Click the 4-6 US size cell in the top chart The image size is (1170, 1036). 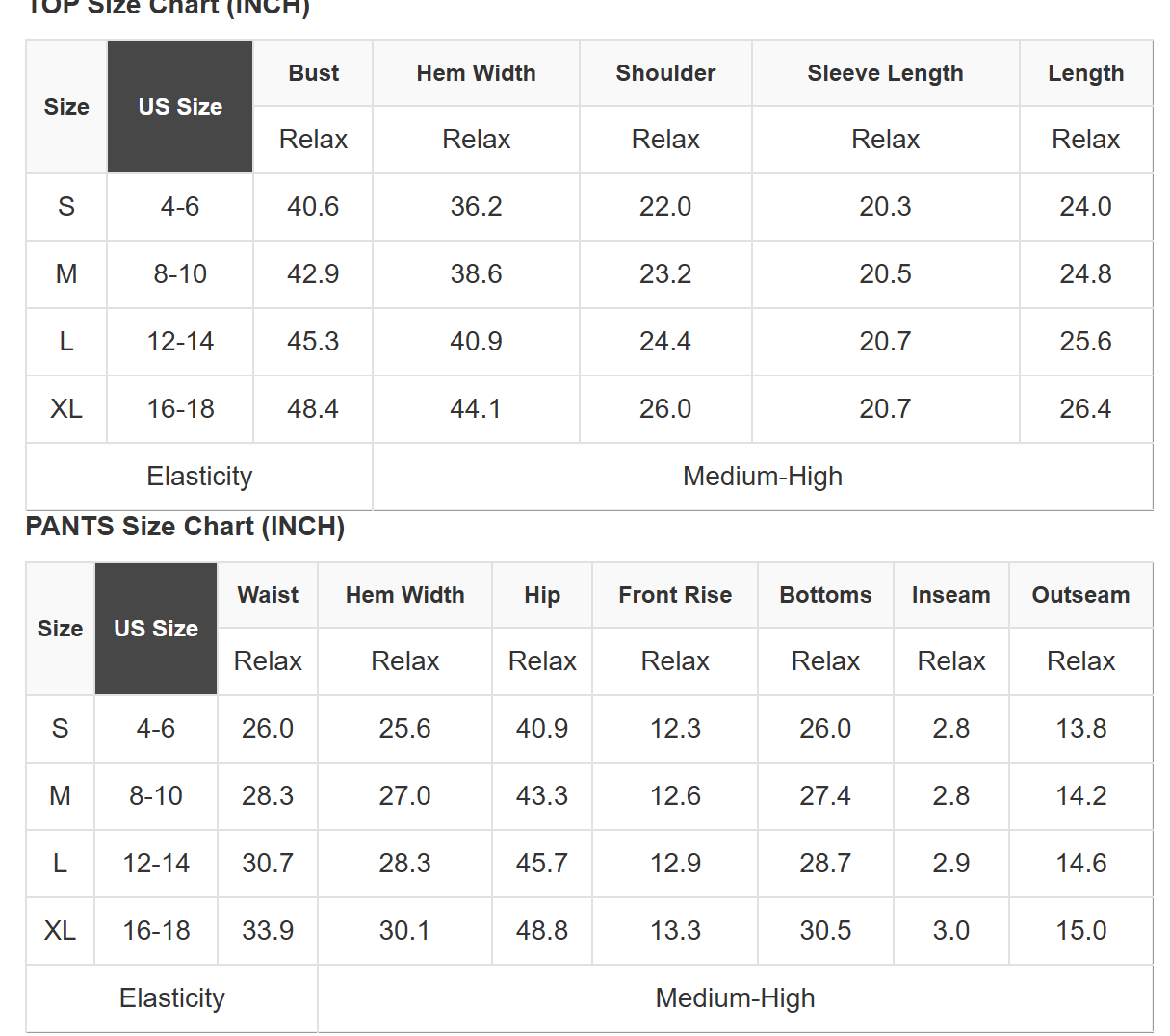click(180, 207)
